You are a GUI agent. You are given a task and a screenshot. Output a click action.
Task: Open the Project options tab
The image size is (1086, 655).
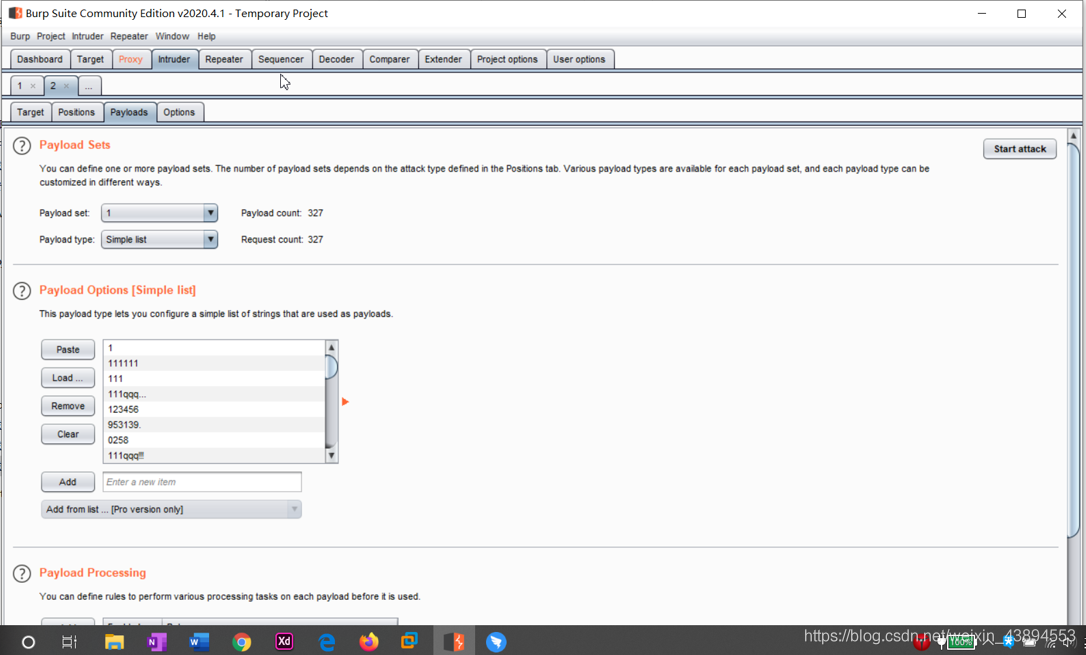[x=507, y=60]
